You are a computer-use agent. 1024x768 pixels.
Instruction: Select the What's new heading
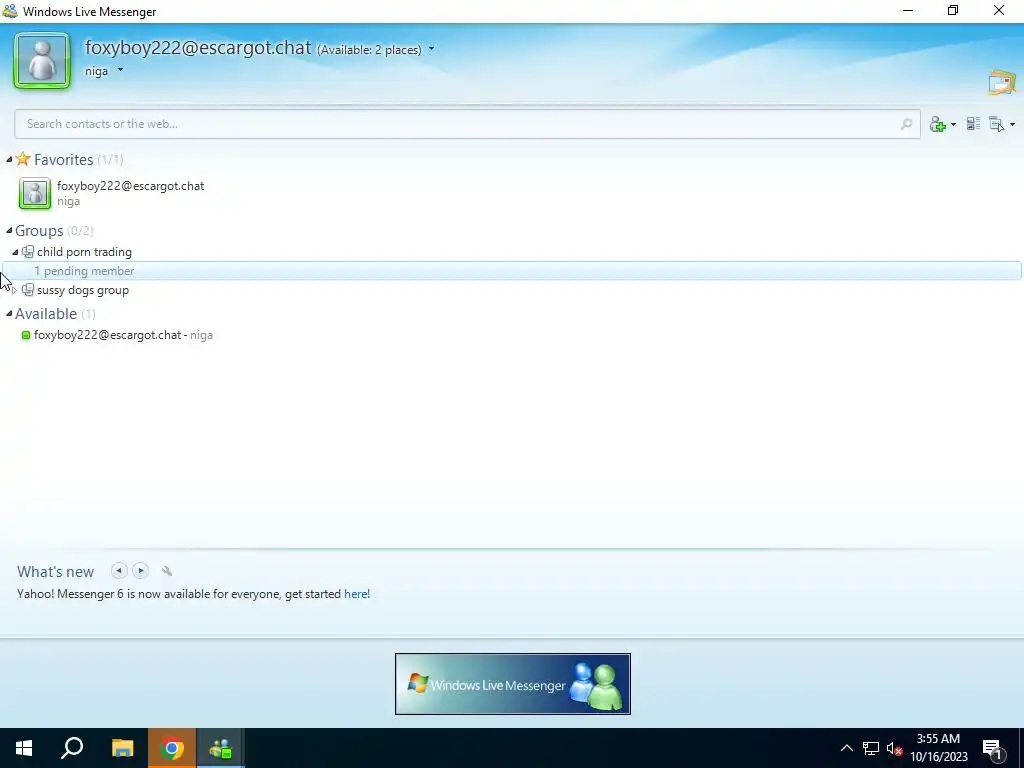56,572
